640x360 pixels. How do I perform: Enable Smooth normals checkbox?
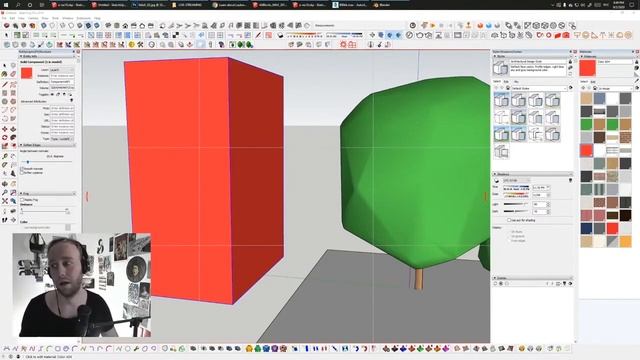(22, 169)
